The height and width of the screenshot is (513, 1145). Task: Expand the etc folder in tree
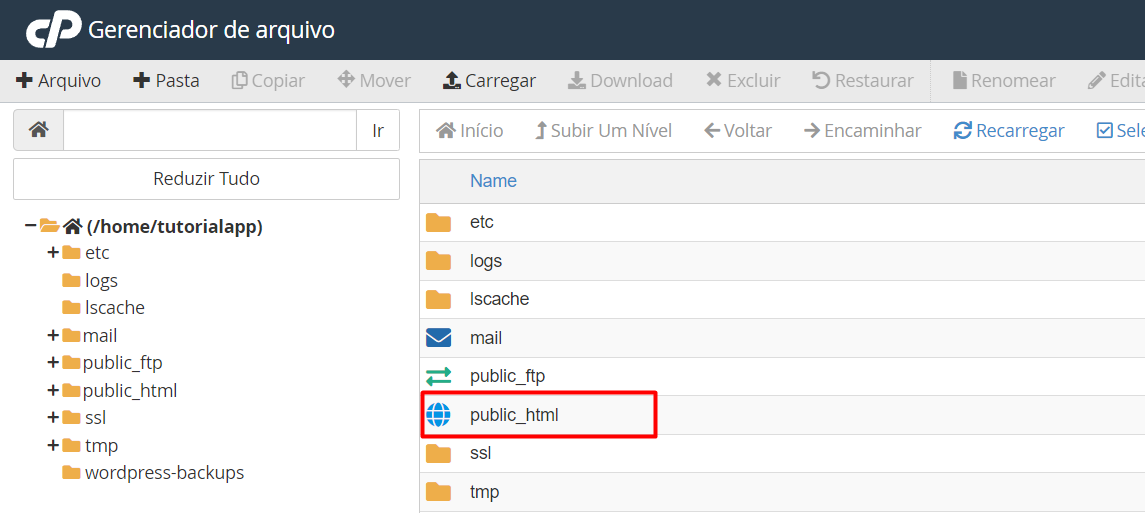point(53,253)
